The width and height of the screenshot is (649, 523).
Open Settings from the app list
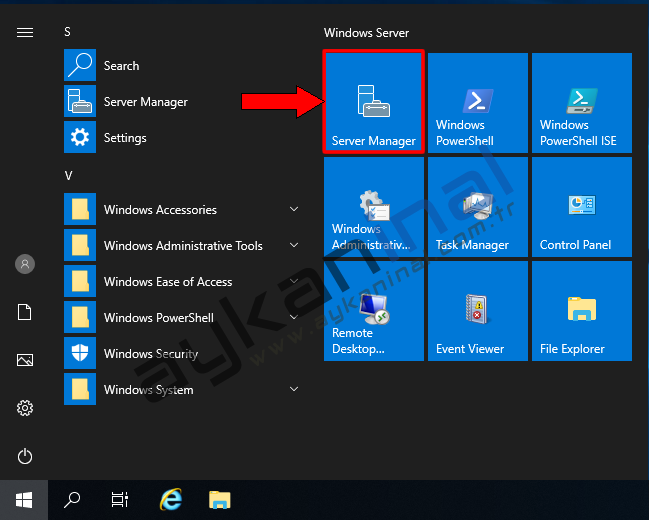[x=125, y=138]
